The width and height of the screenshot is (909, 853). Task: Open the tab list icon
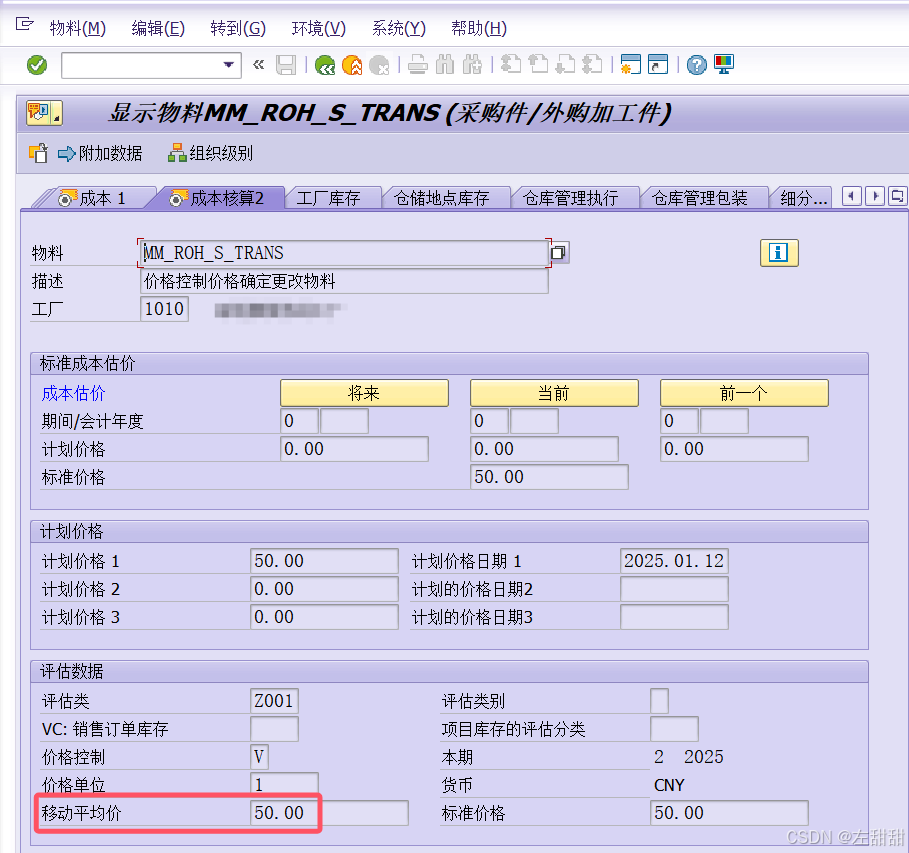898,196
